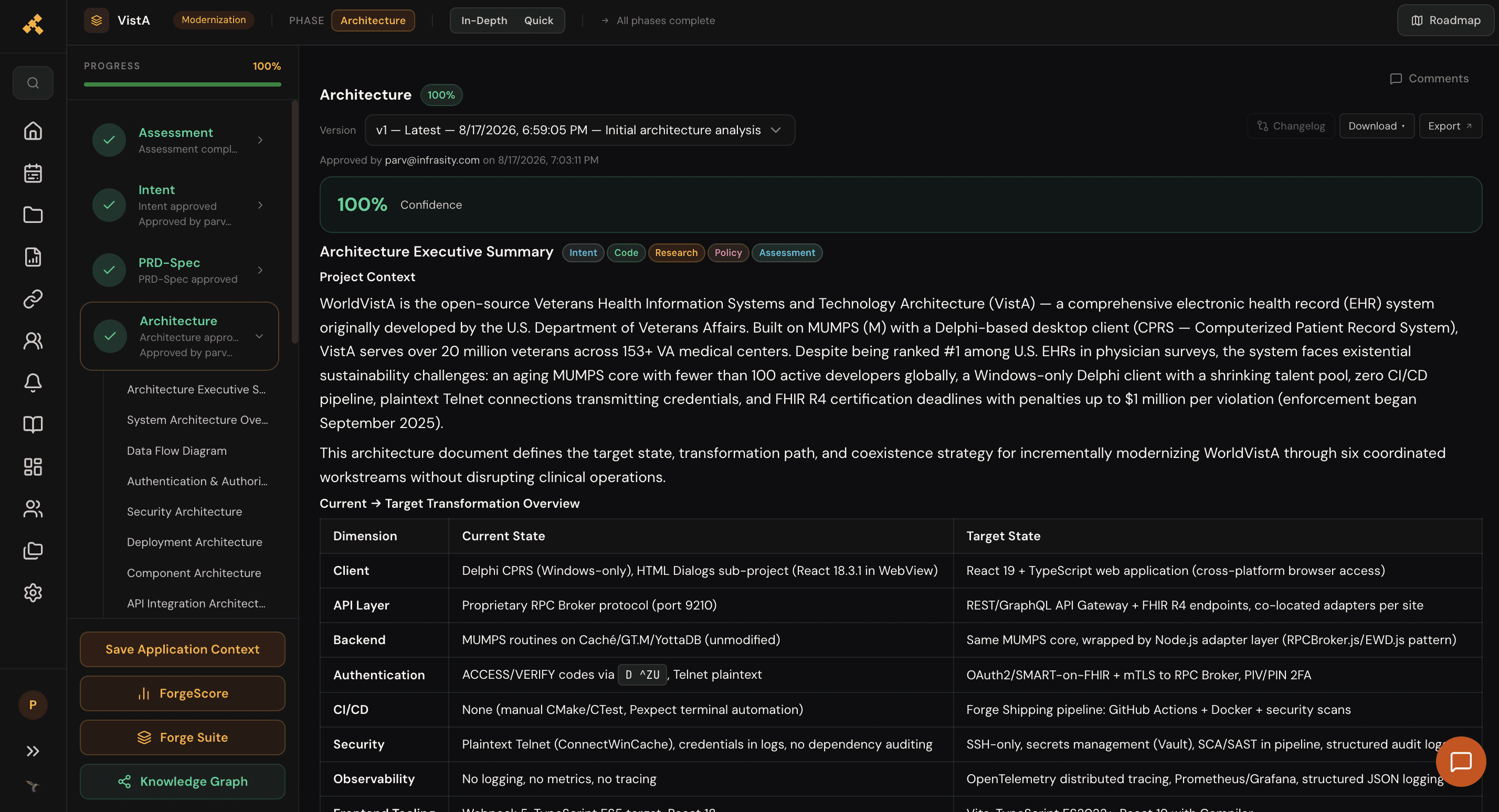Image resolution: width=1499 pixels, height=812 pixels.
Task: Click the Policy source tag
Action: click(x=728, y=252)
